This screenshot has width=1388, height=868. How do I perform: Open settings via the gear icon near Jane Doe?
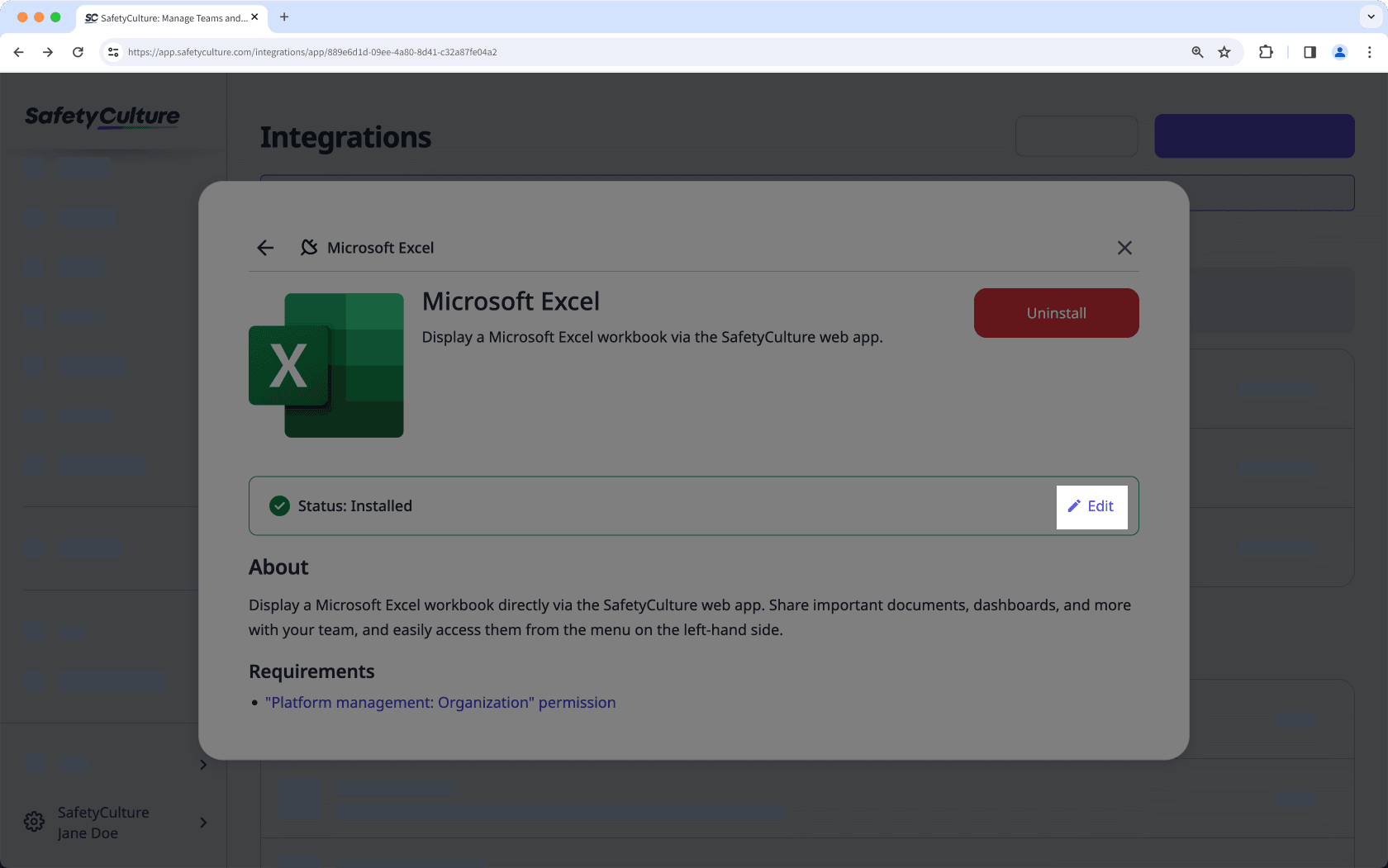33,822
